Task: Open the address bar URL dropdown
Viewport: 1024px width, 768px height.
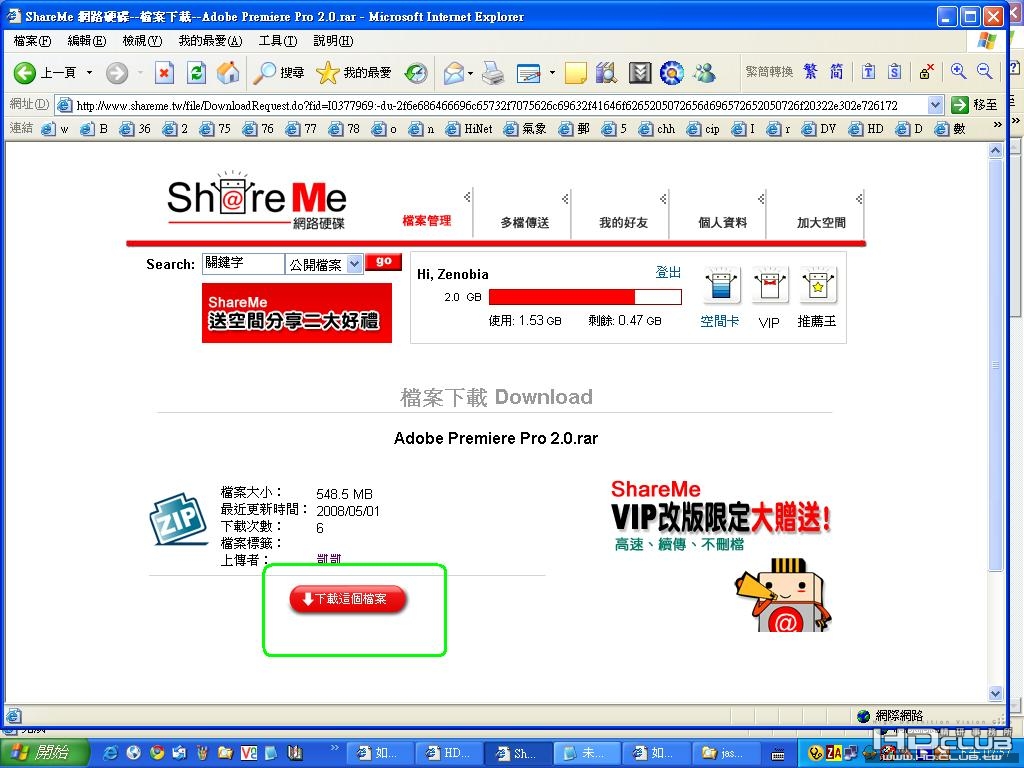Action: pos(935,104)
